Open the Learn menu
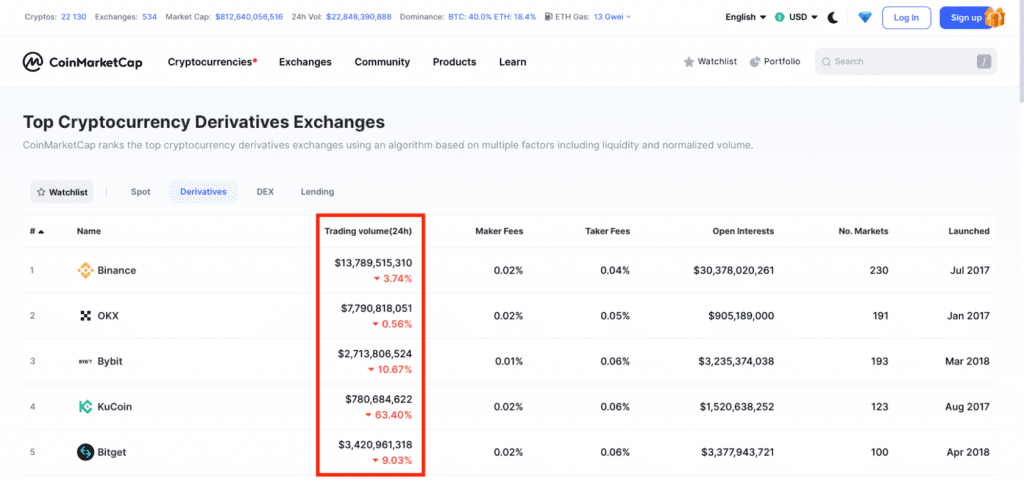The width and height of the screenshot is (1024, 481). click(512, 62)
